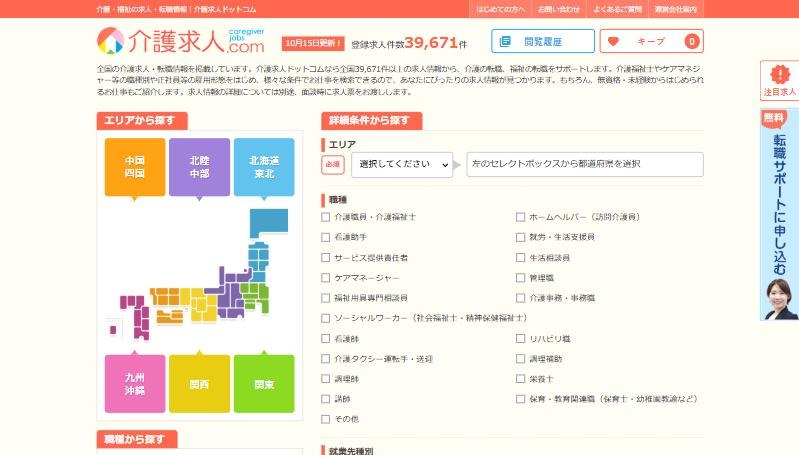Open お問い合わせ in top navigation
Screen dimensions: 799x455
[x=558, y=9]
